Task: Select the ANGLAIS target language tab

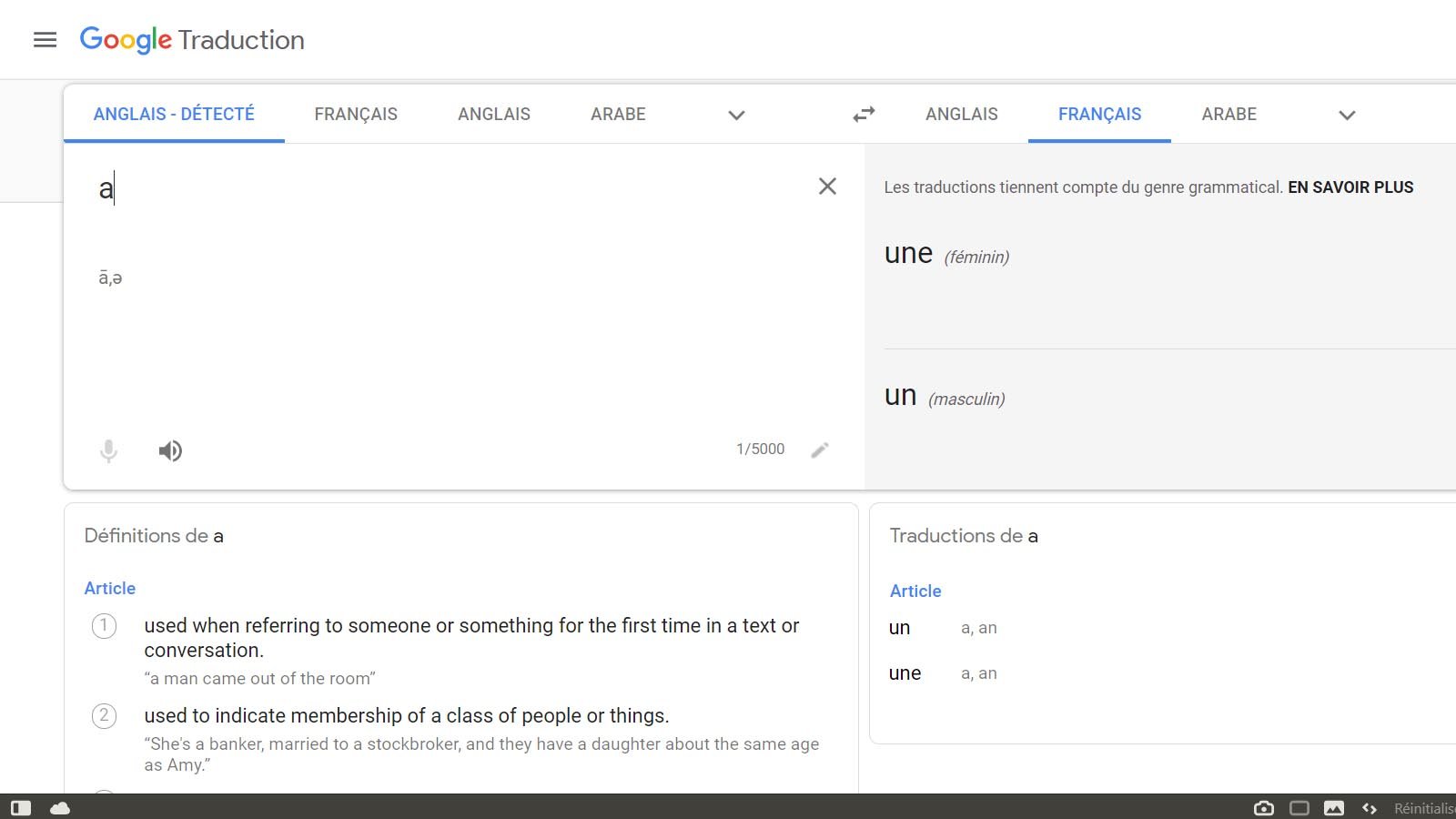Action: tap(961, 114)
